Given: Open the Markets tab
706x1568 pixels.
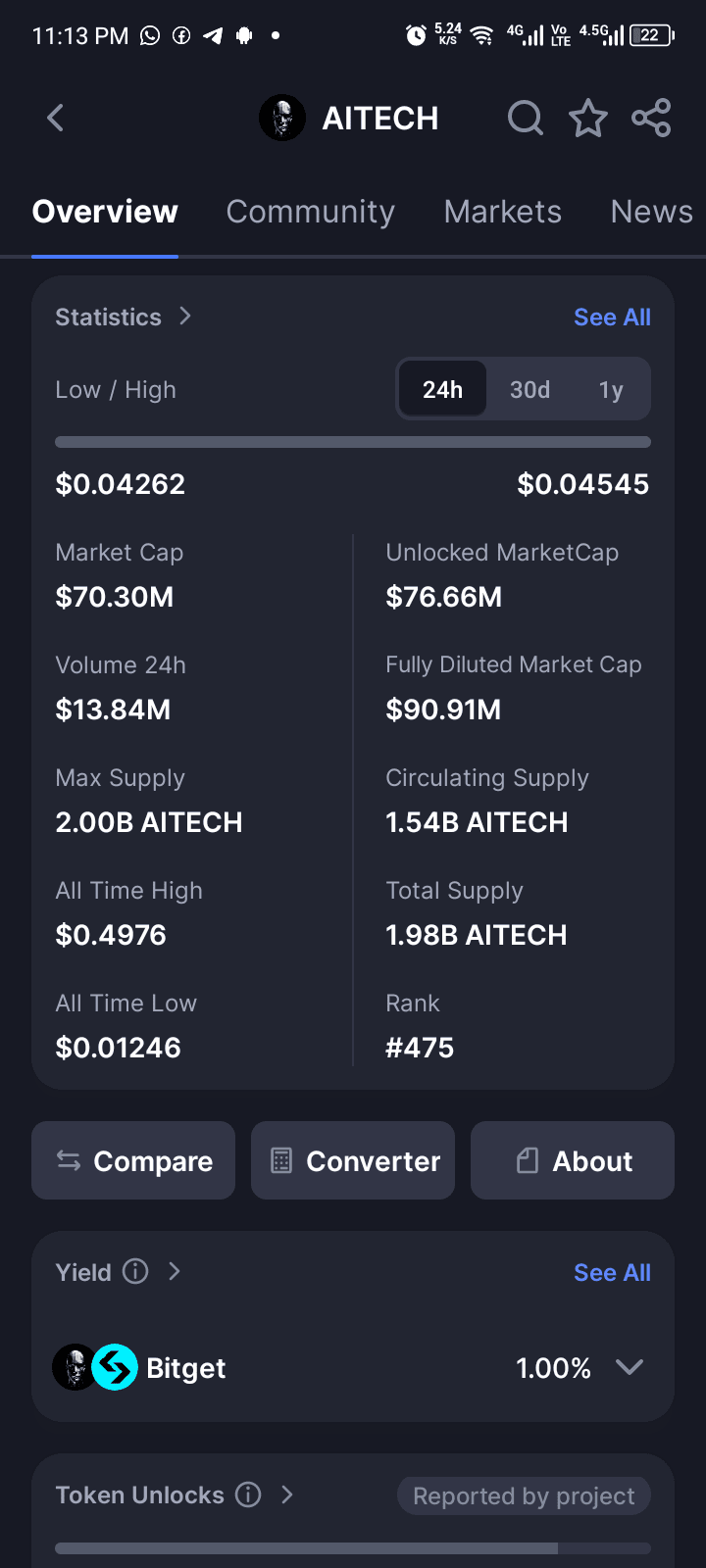Looking at the screenshot, I should 502,212.
